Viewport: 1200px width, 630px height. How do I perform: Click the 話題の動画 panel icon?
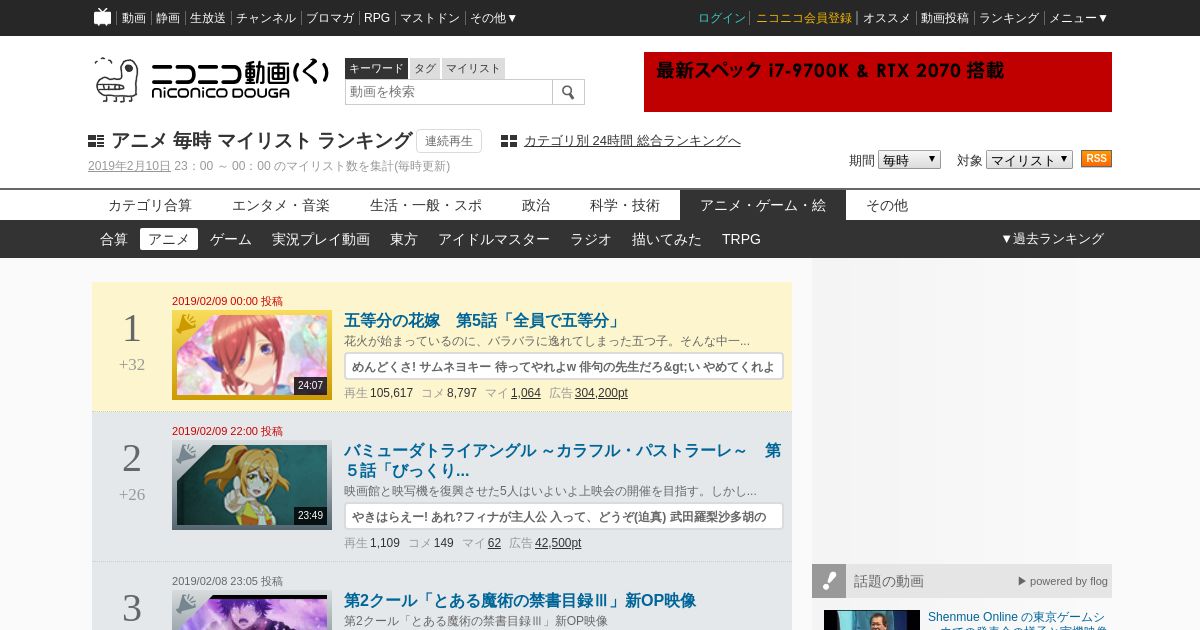pyautogui.click(x=829, y=581)
